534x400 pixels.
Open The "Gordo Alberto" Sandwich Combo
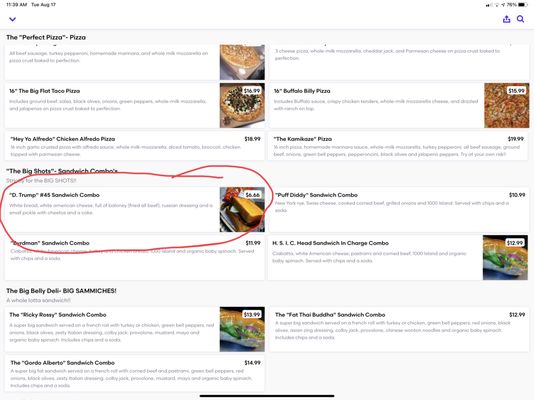(135, 373)
